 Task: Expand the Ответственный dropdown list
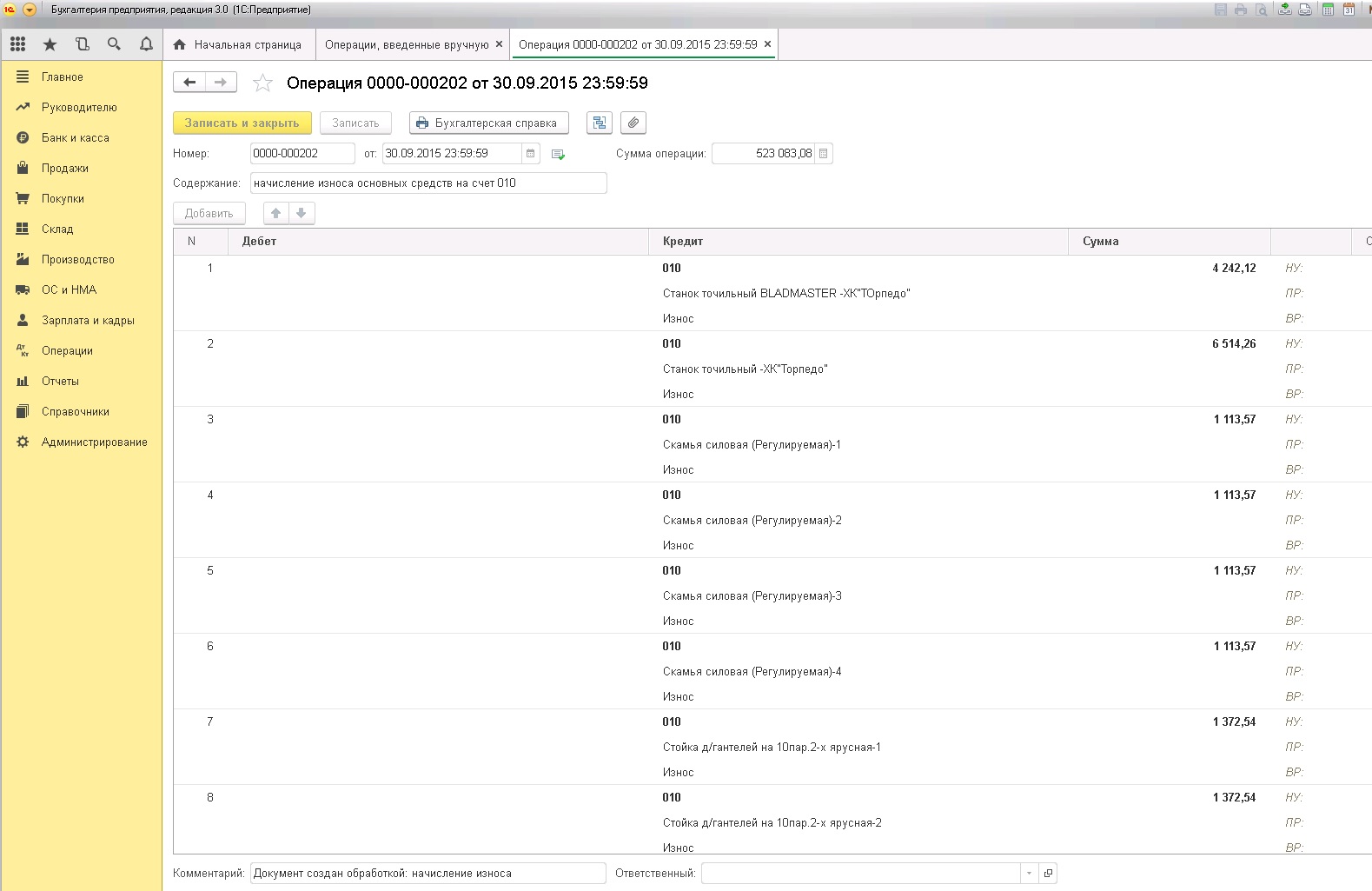coord(1029,874)
